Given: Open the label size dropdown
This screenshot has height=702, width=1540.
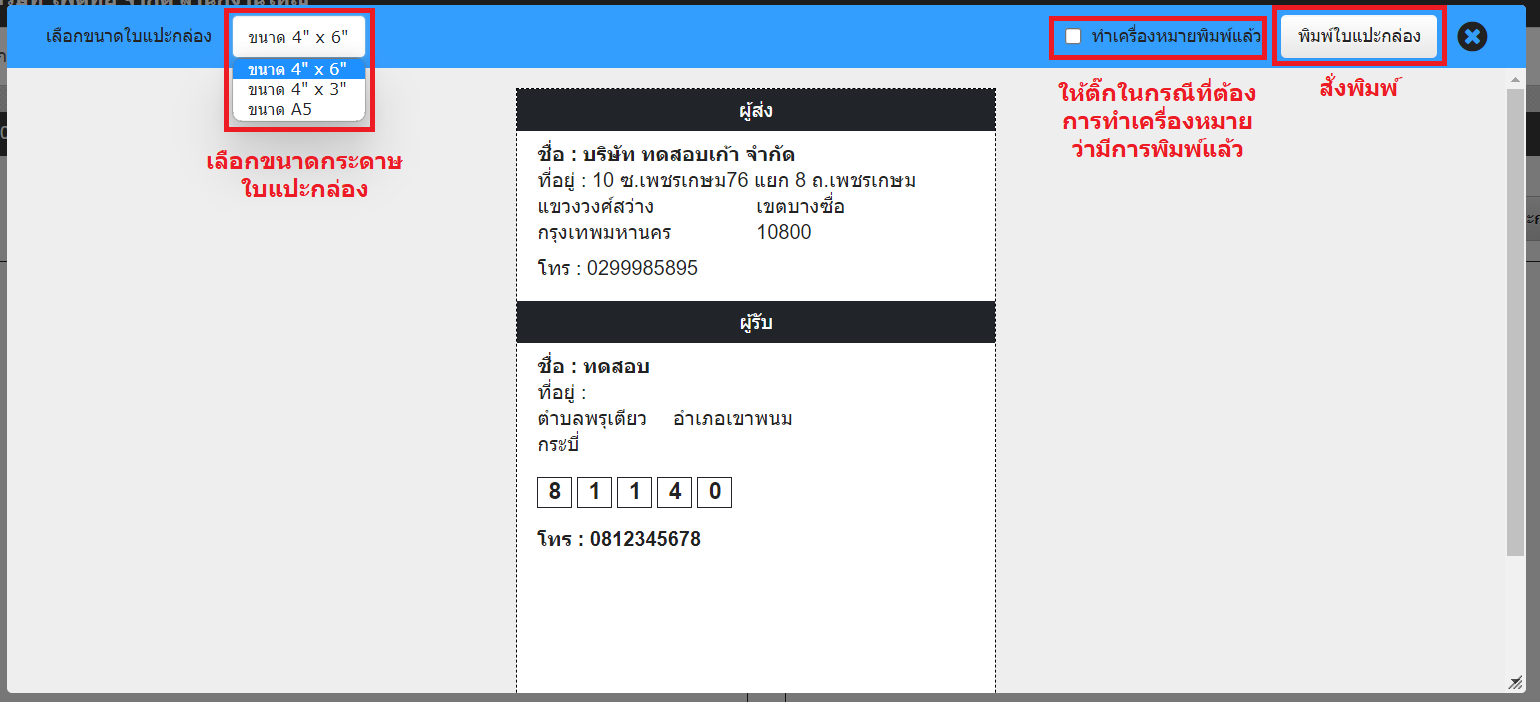Looking at the screenshot, I should tap(298, 37).
